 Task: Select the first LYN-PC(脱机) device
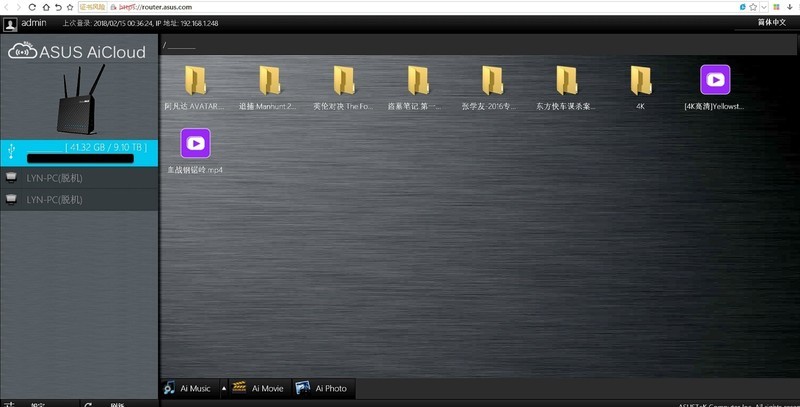79,178
